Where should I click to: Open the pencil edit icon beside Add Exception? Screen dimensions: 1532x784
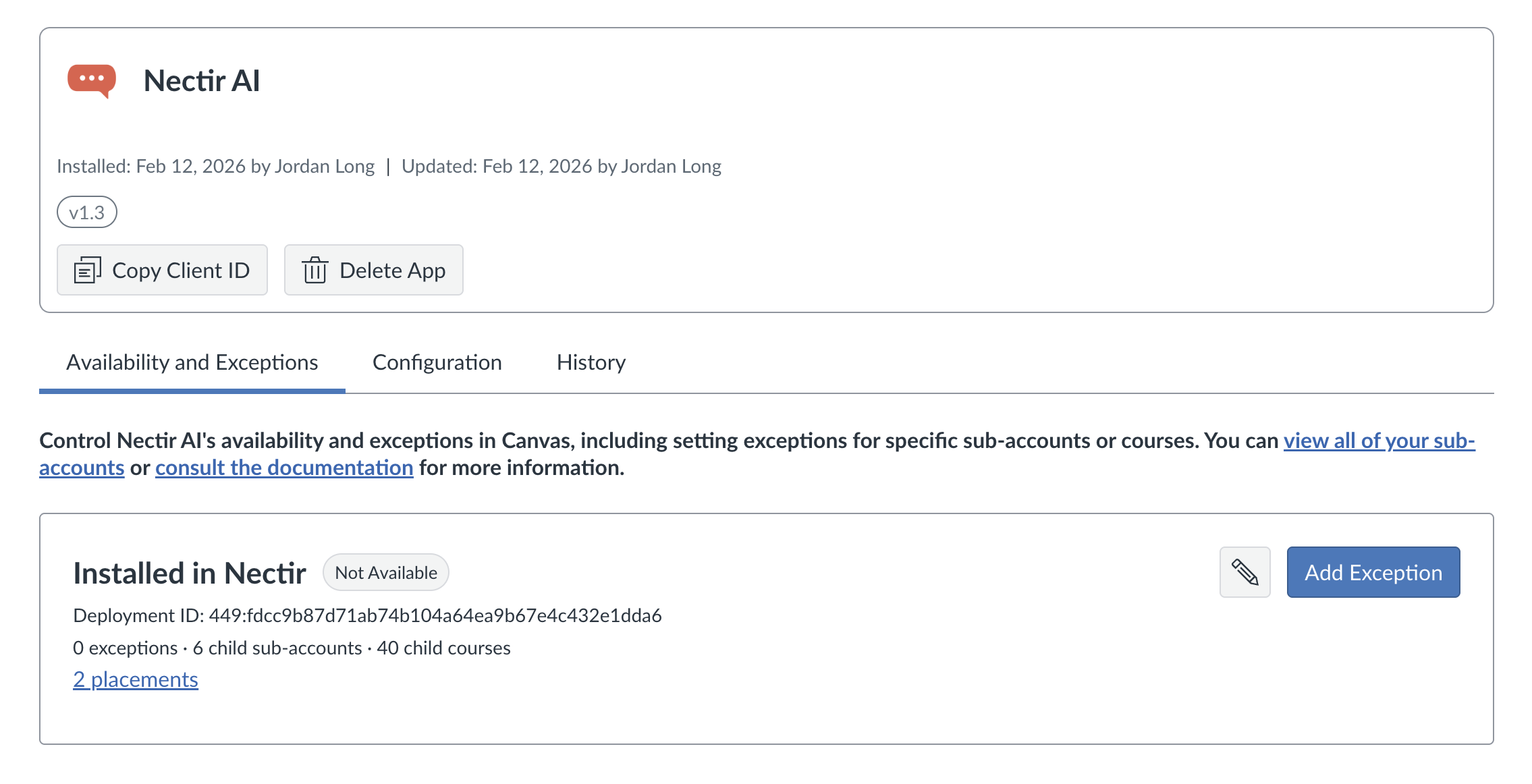click(1244, 571)
